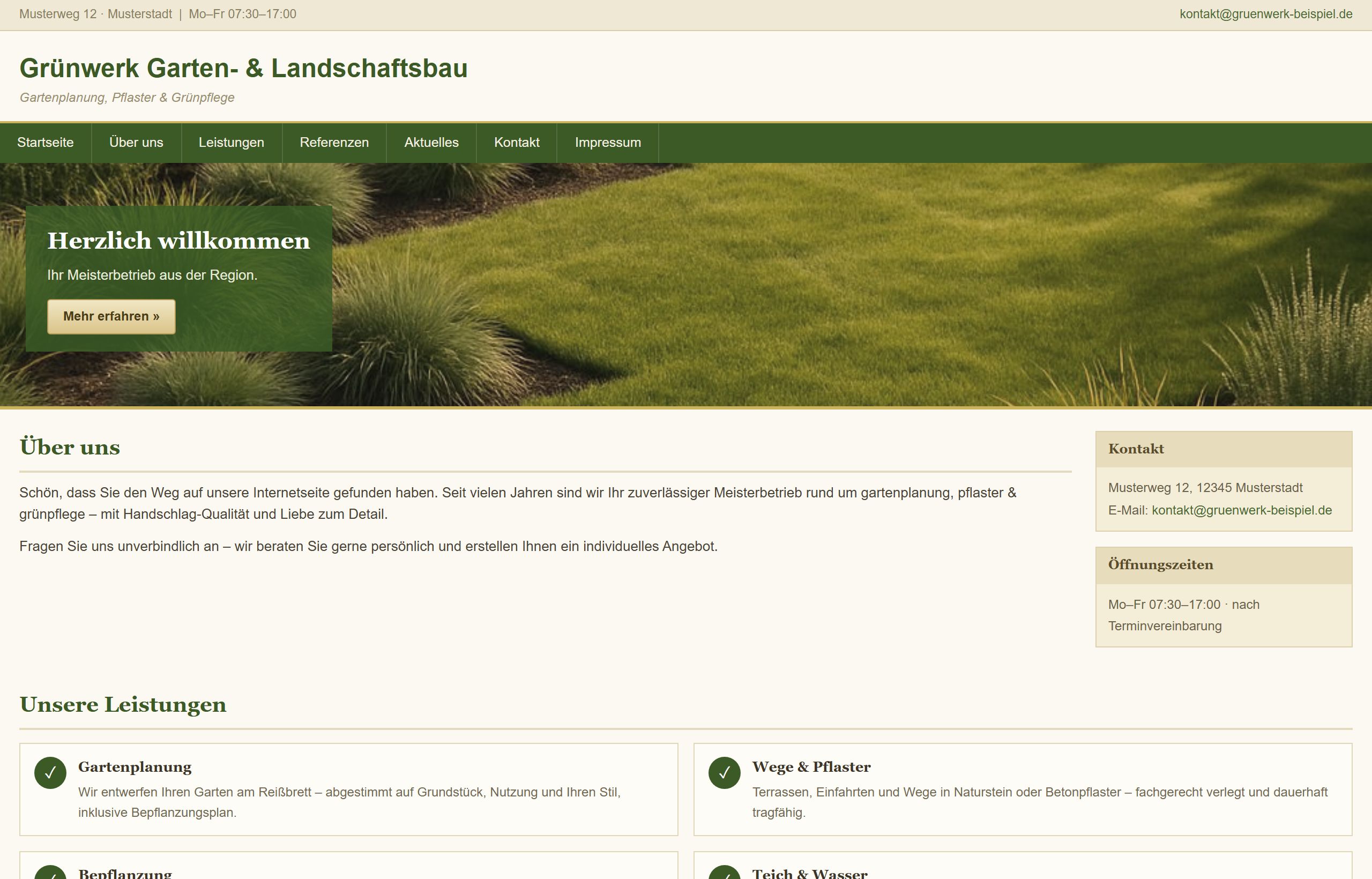
Task: Click the Grünwerk Garten- & Landschaftsbau site title
Action: coord(244,68)
